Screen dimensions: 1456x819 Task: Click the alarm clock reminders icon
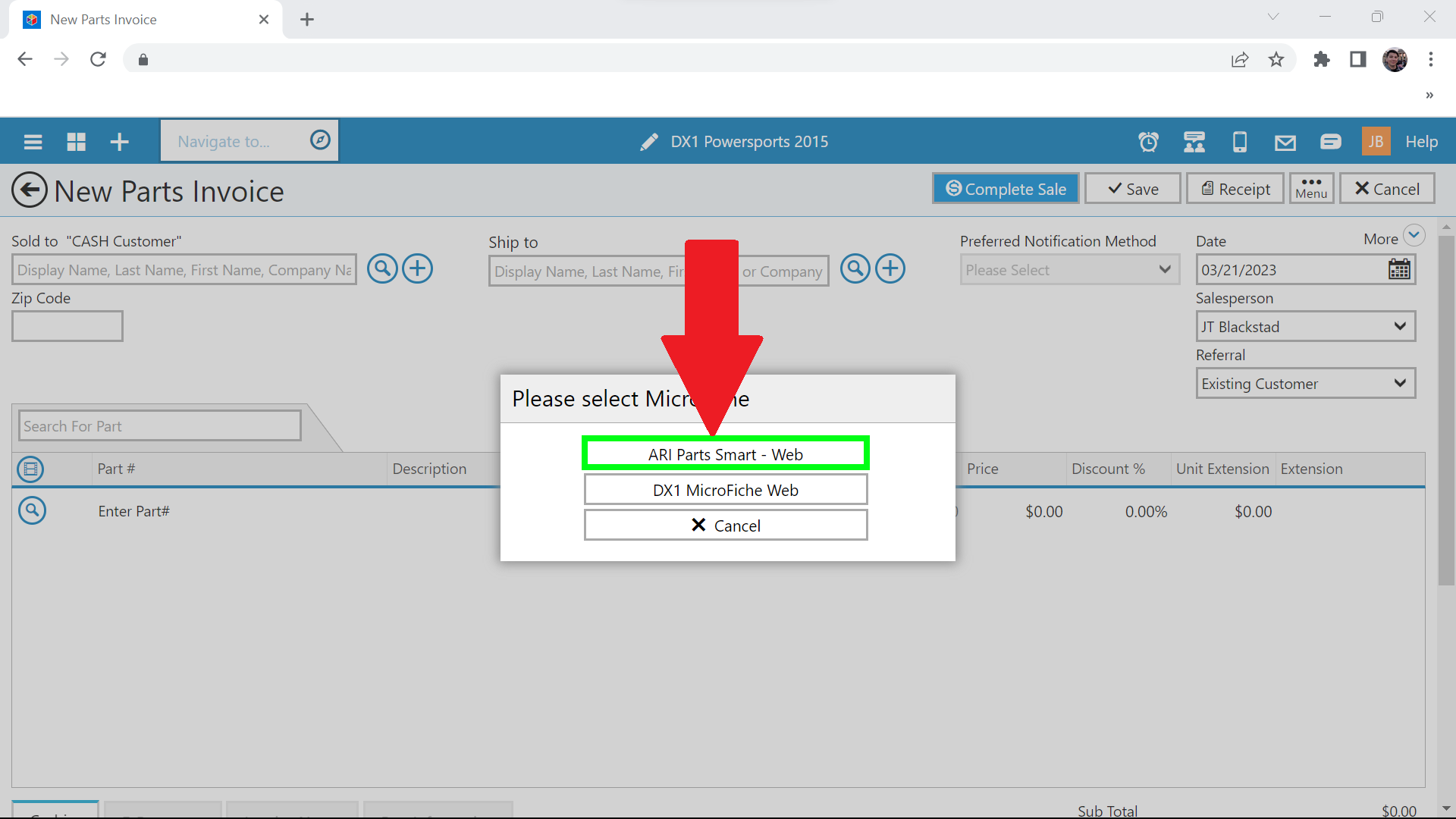click(1148, 142)
